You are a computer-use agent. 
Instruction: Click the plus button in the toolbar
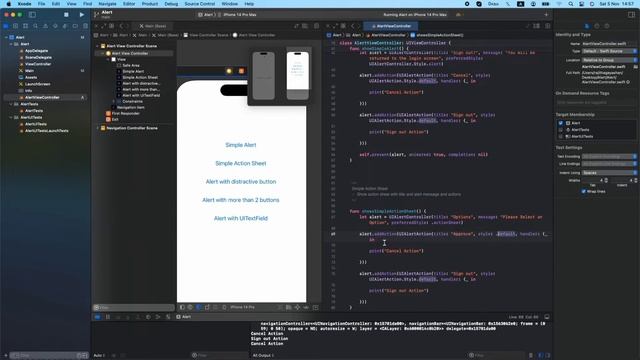pos(546,15)
